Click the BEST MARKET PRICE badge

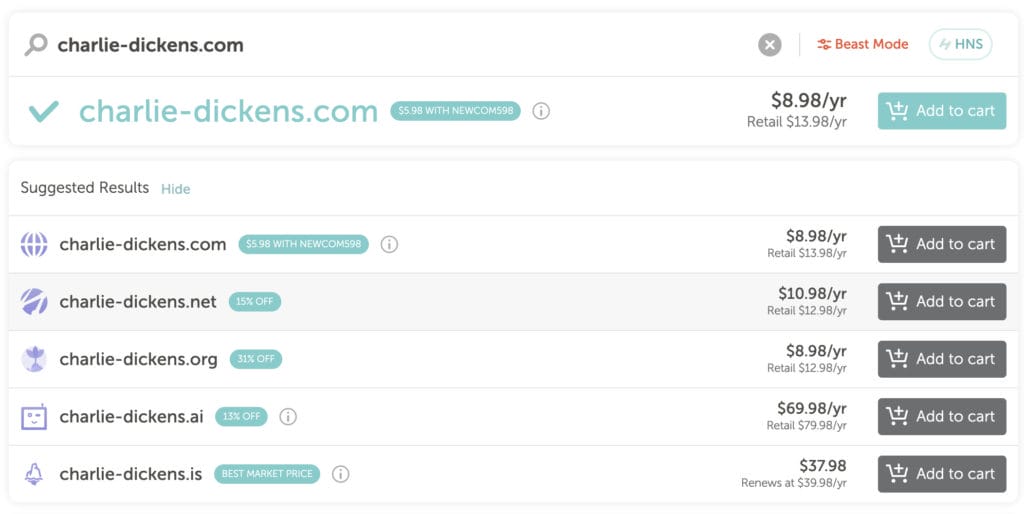coord(267,474)
